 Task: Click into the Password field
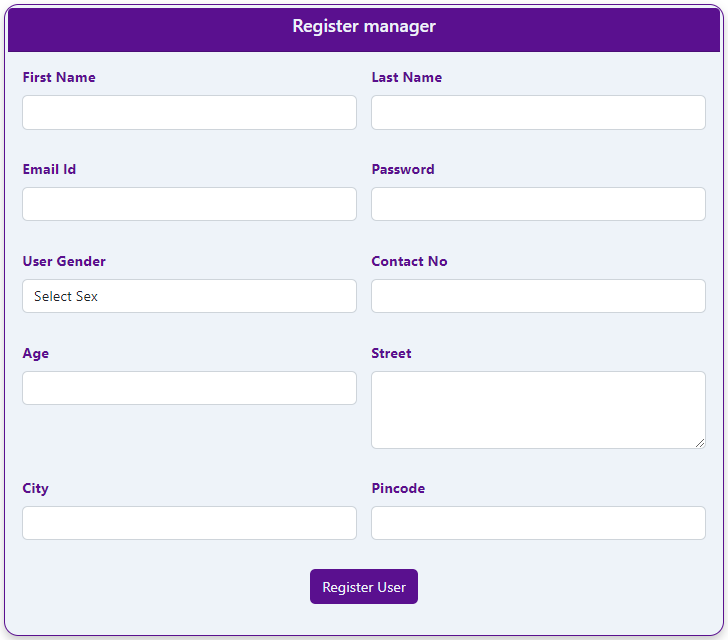[x=538, y=204]
